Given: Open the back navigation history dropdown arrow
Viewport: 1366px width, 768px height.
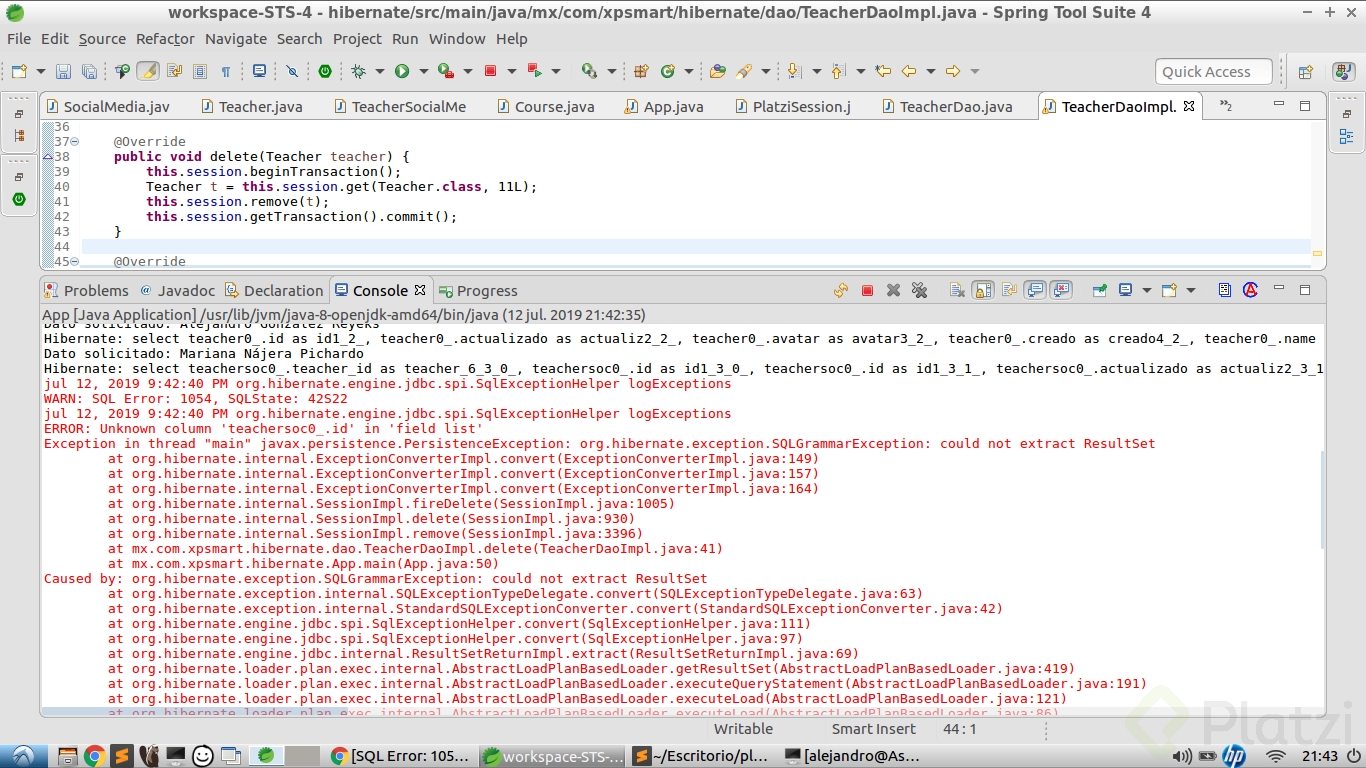Looking at the screenshot, I should point(930,71).
